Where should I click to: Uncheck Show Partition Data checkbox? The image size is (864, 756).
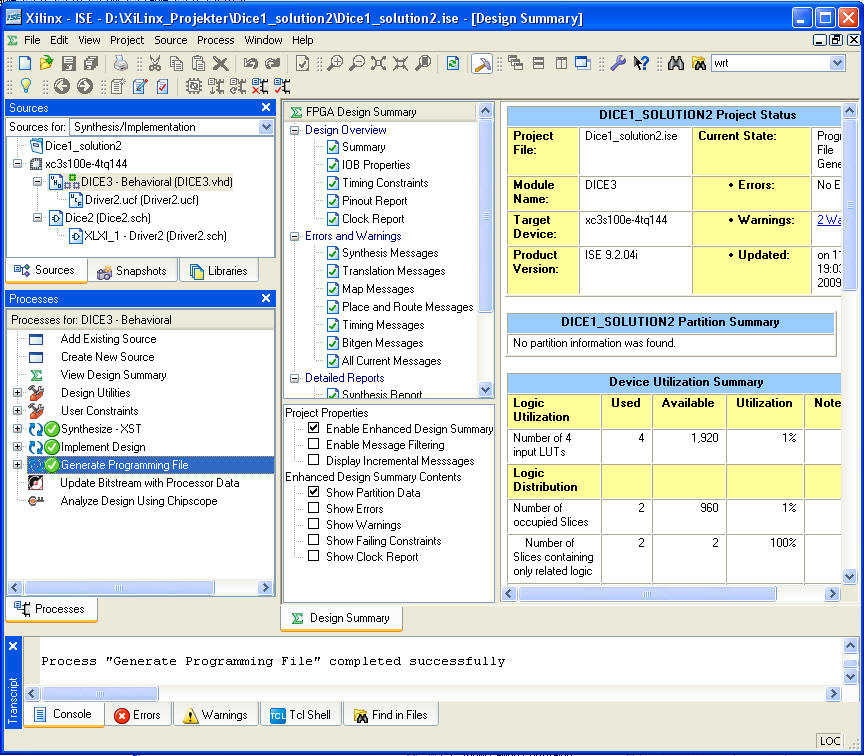click(x=314, y=492)
